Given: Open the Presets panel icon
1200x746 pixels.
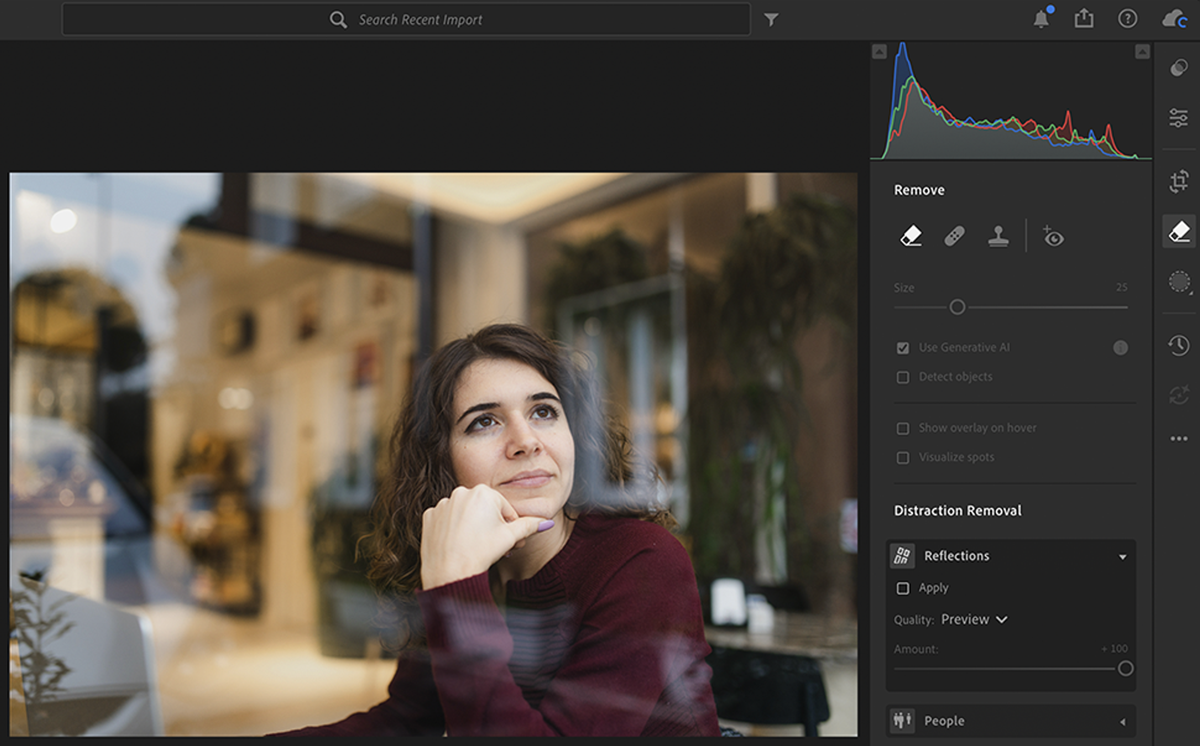Looking at the screenshot, I should click(1179, 68).
